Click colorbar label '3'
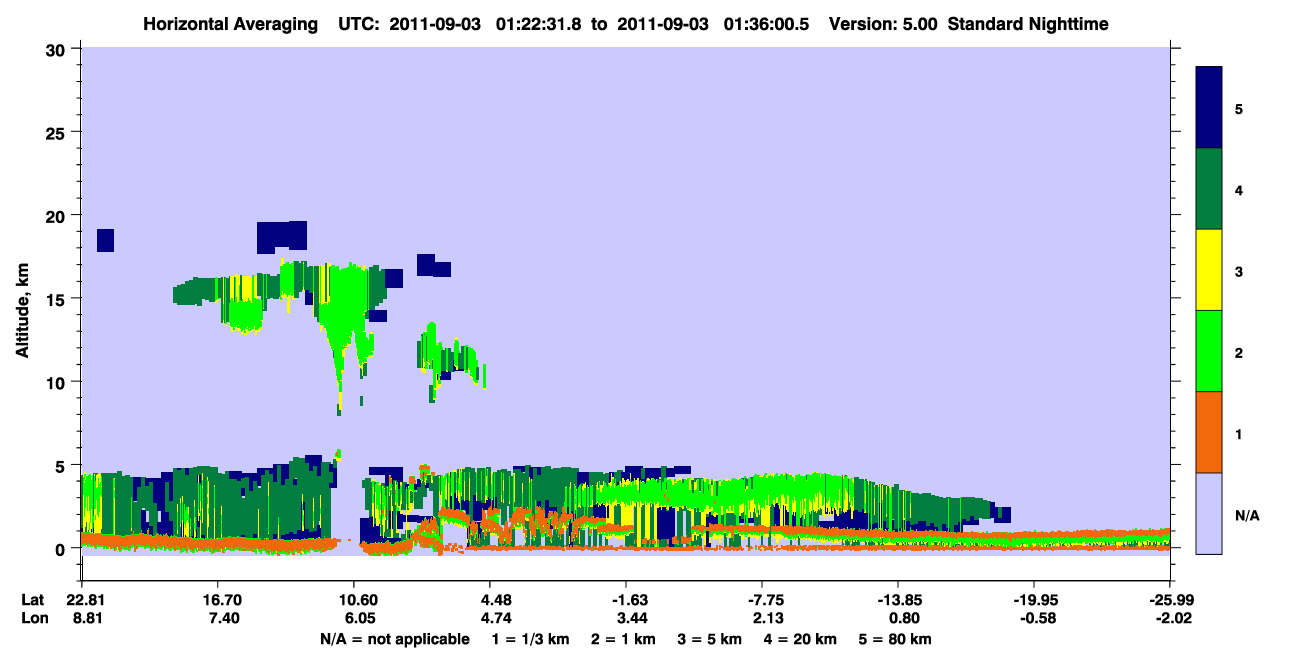The height and width of the screenshot is (667, 1300). coord(1239,271)
